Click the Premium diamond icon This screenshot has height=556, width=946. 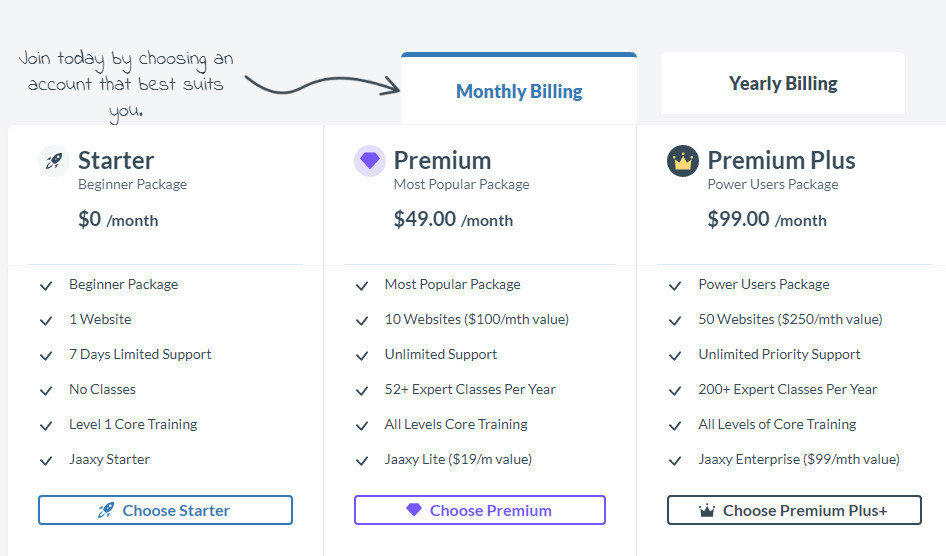[370, 161]
